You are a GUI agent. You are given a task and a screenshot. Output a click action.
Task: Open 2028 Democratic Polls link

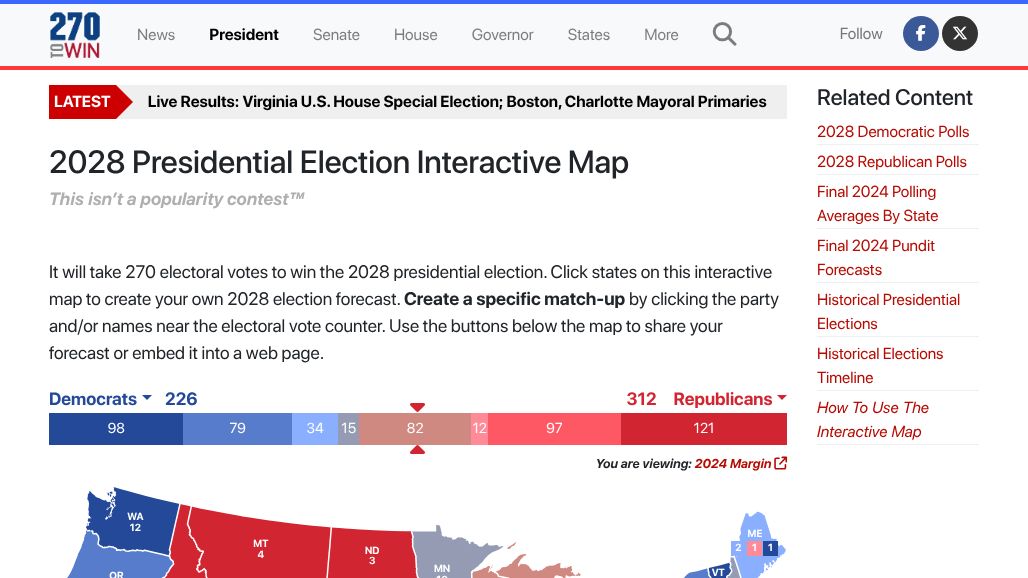[x=892, y=132]
